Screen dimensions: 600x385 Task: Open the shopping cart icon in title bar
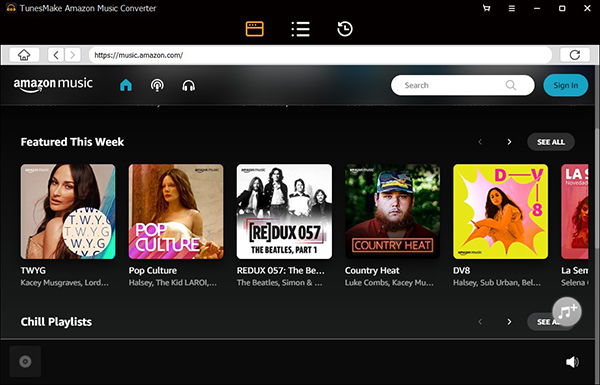coord(486,8)
